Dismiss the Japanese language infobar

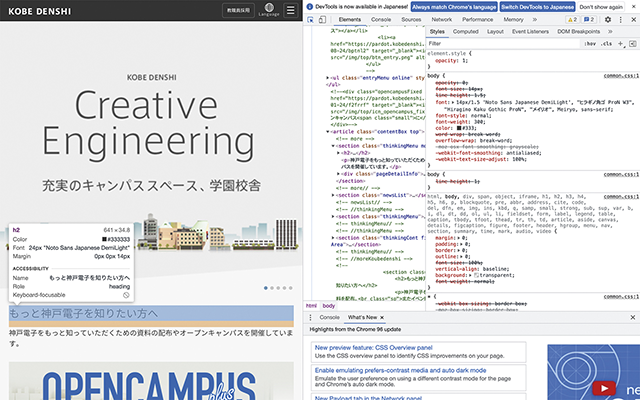[633, 7]
